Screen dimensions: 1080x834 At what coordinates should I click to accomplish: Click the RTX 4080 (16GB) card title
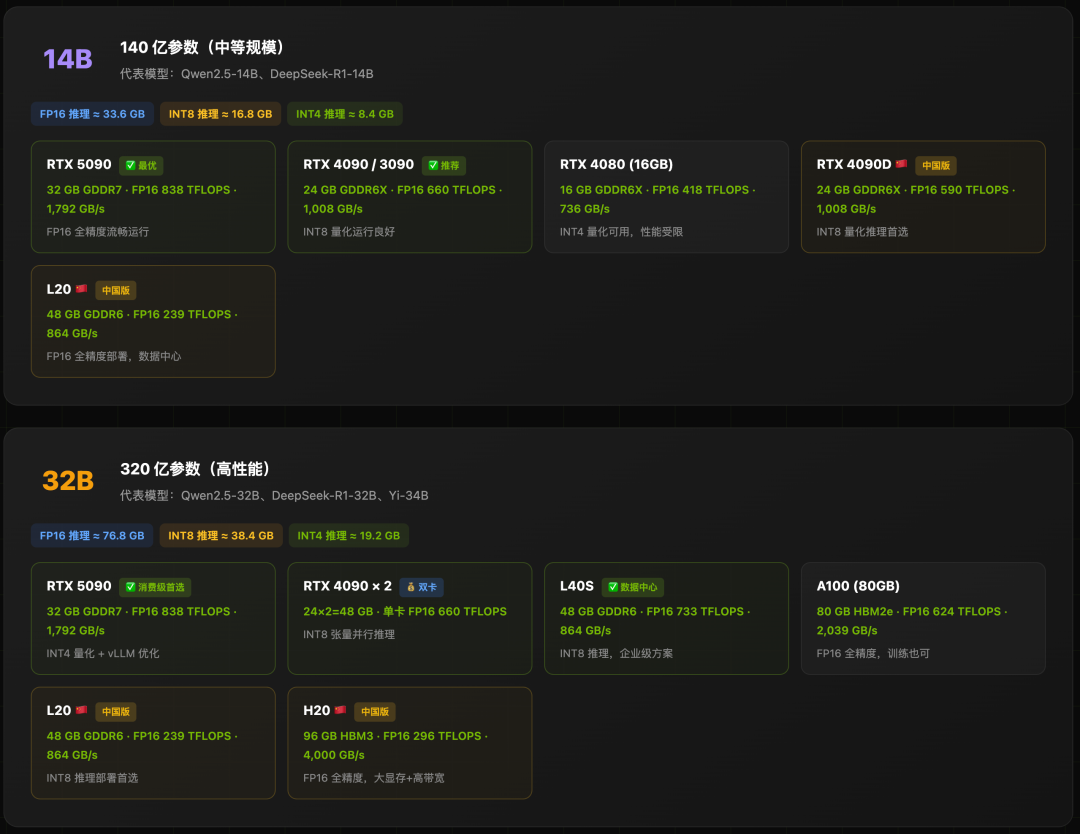pyautogui.click(x=616, y=165)
